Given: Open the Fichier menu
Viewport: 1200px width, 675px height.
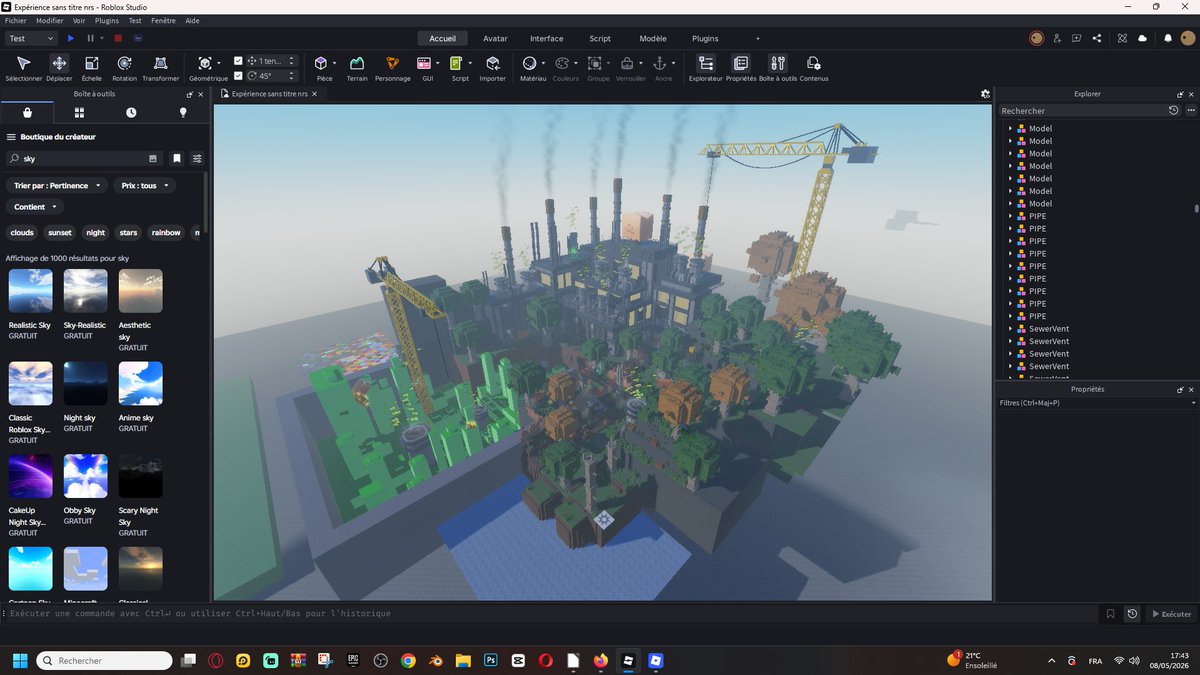Looking at the screenshot, I should click(x=16, y=20).
